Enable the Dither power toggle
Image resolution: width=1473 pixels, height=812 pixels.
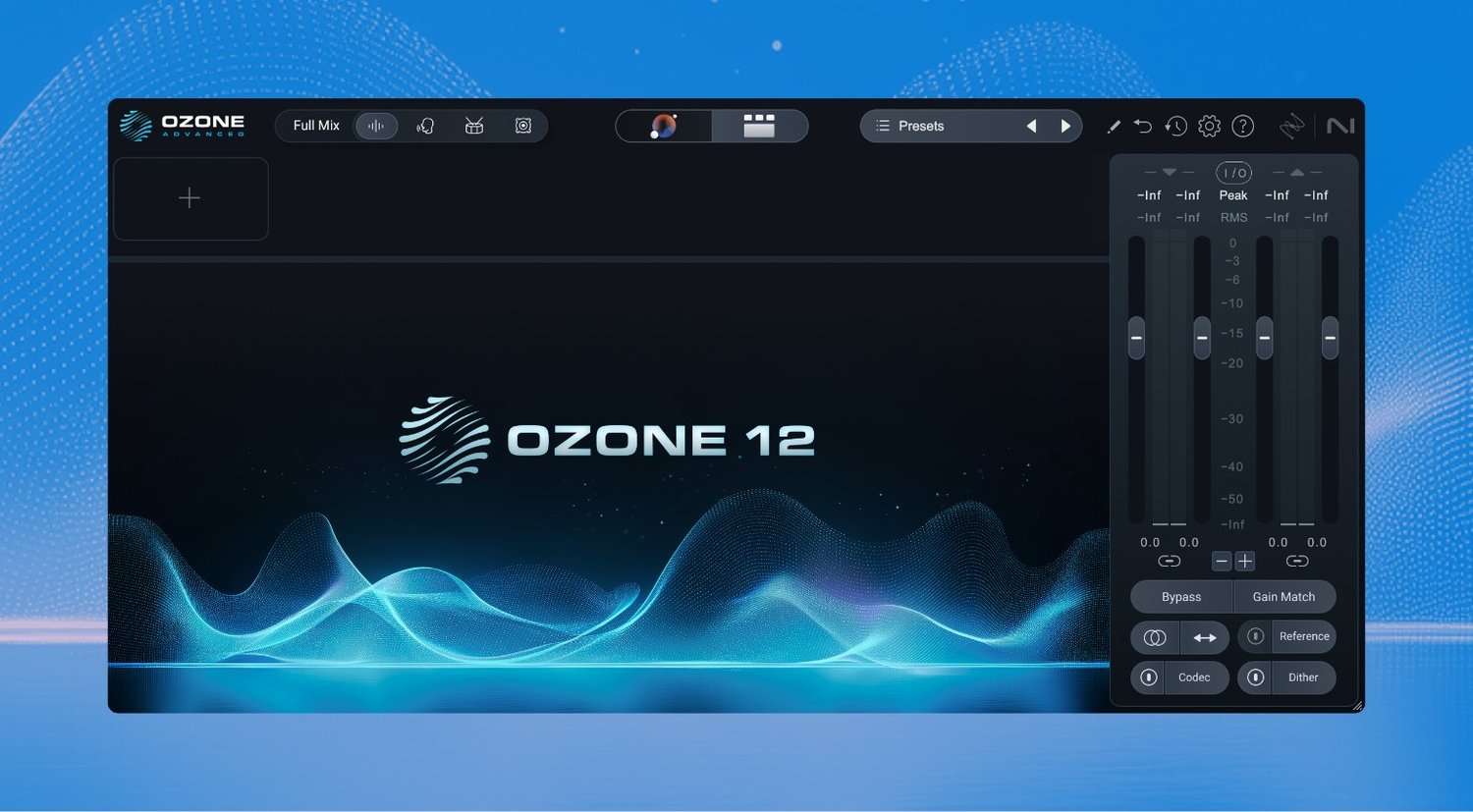tap(1255, 677)
